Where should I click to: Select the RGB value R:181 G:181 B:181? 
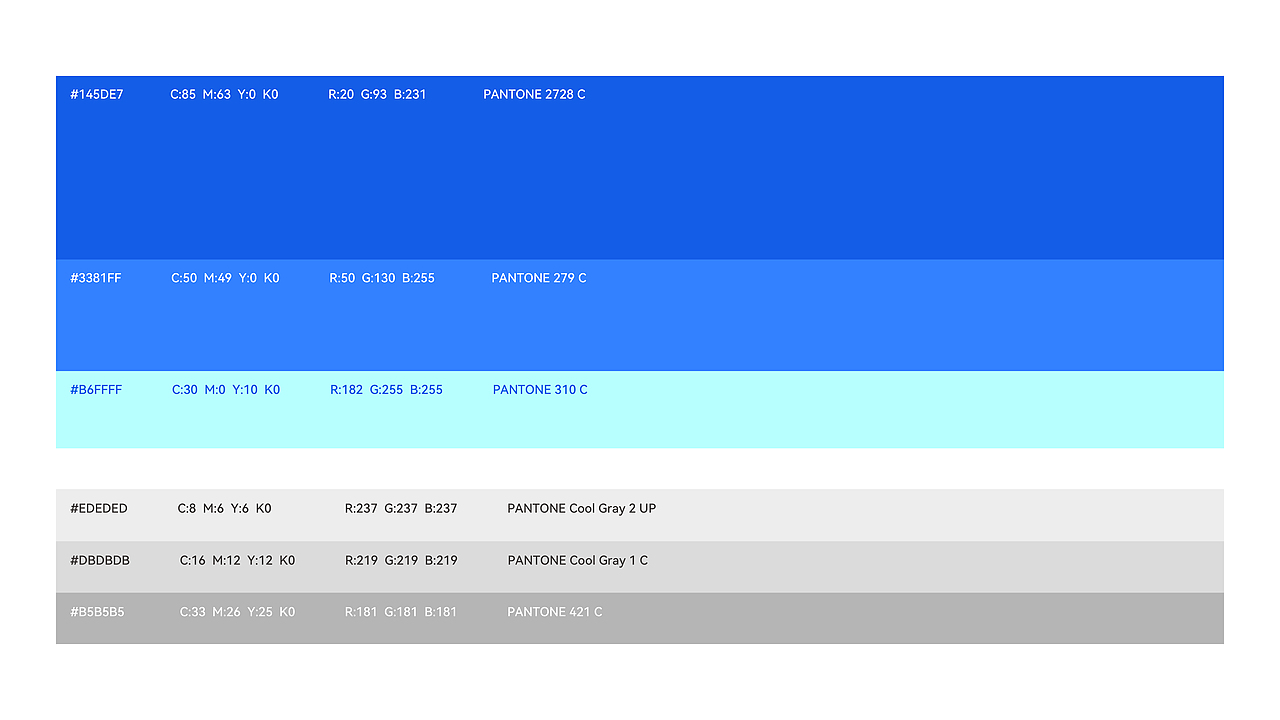tap(401, 612)
